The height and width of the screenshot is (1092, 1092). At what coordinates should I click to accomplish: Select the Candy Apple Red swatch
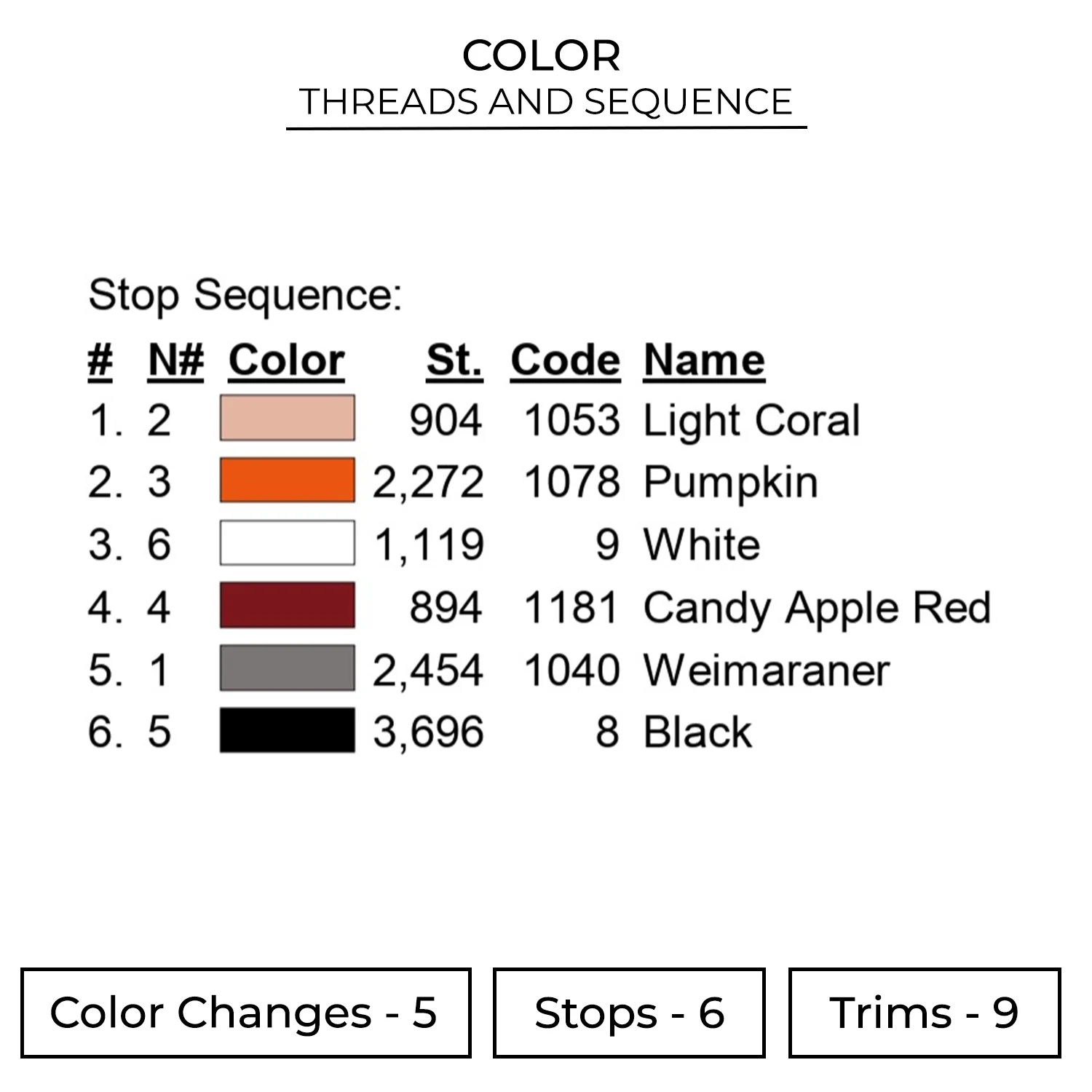pyautogui.click(x=287, y=605)
